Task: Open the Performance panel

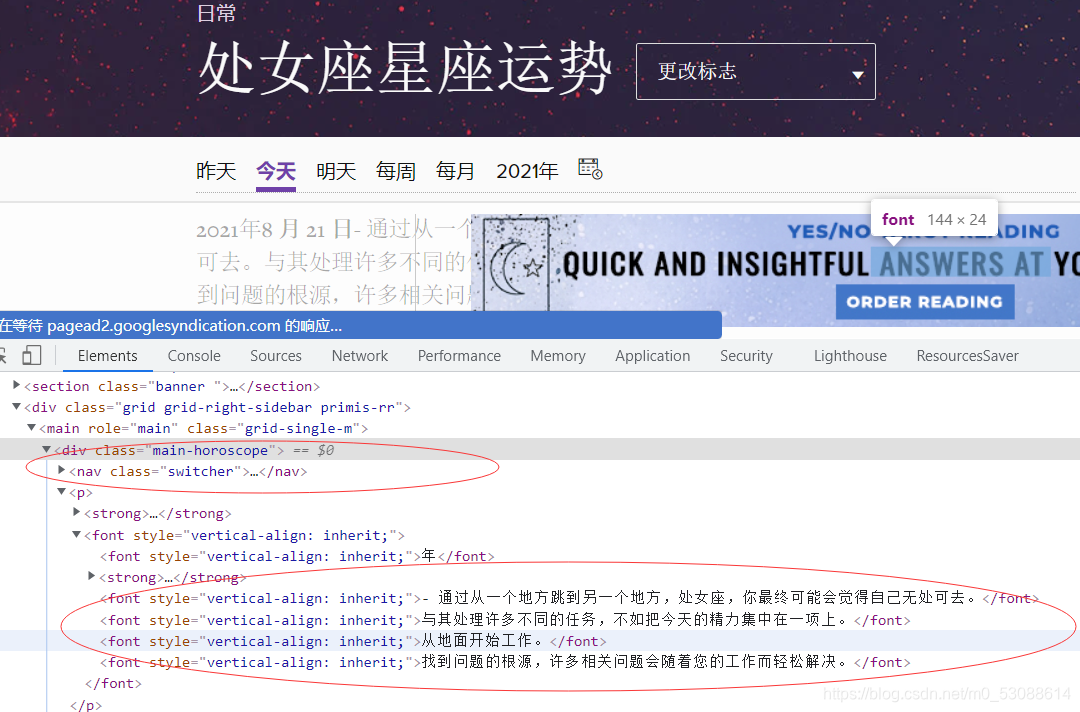Action: (459, 356)
